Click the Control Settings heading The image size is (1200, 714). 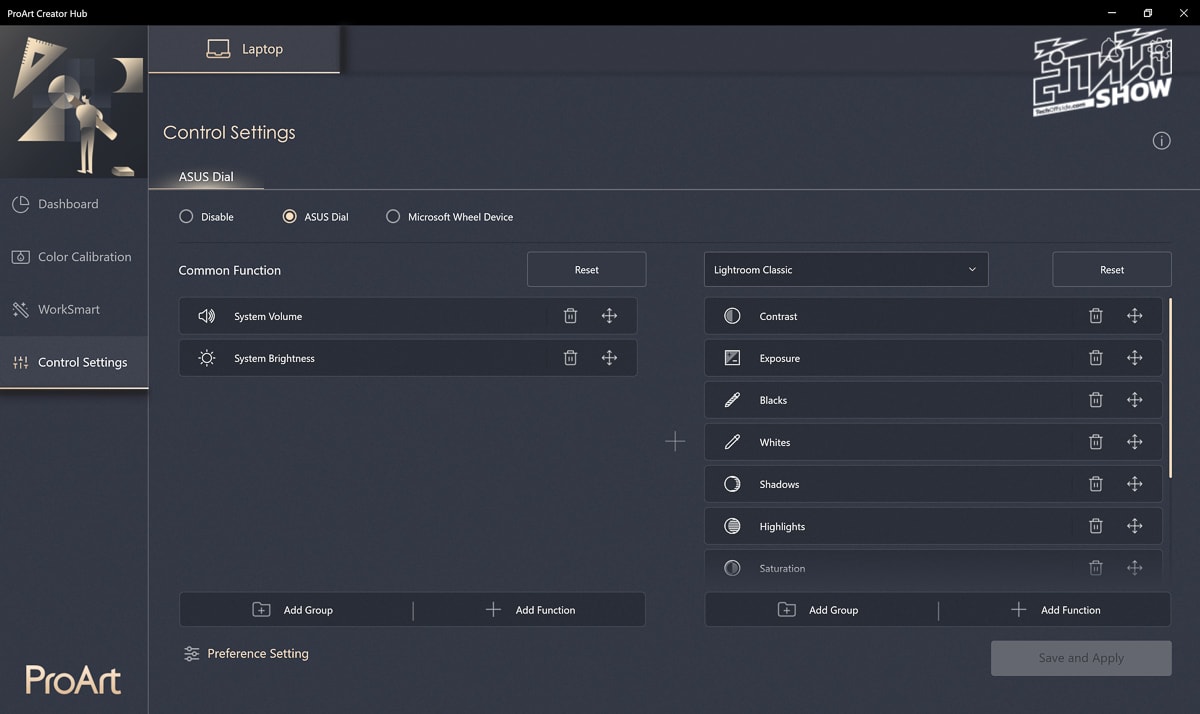coord(229,132)
